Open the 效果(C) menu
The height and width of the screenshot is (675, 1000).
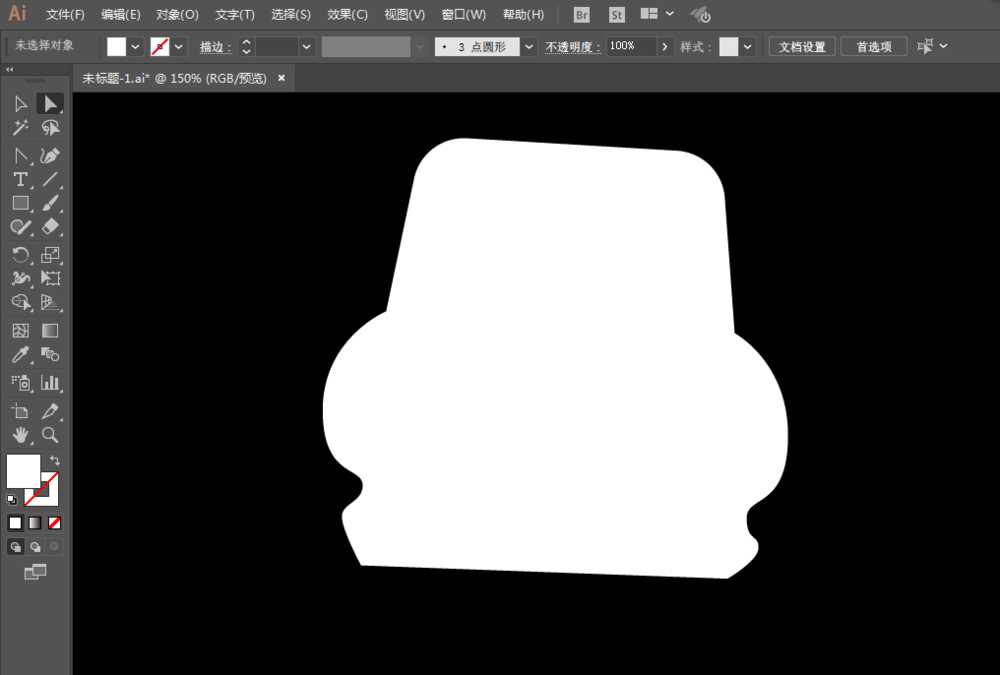[x=347, y=15]
